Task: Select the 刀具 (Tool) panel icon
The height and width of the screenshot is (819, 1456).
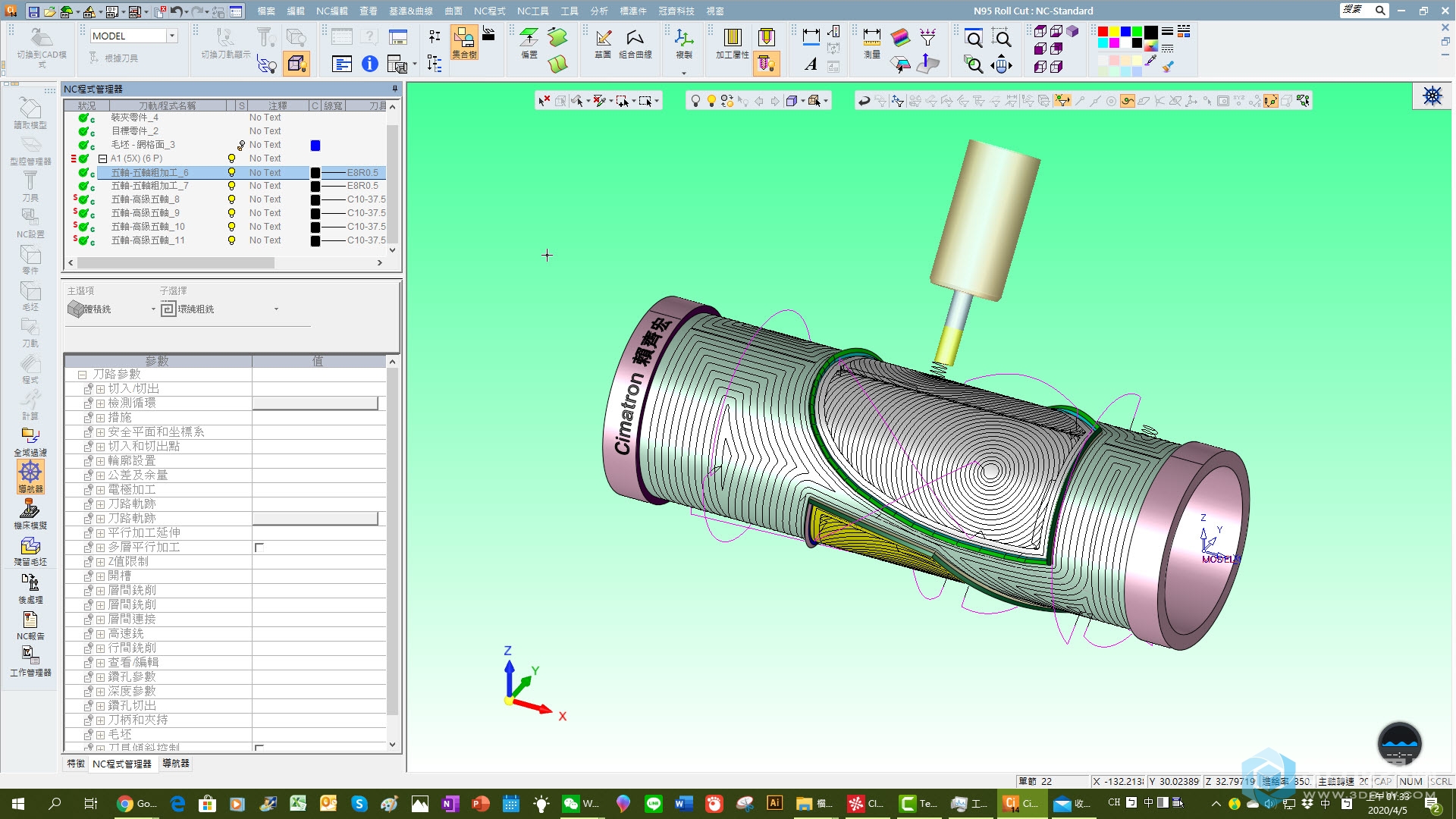Action: (29, 195)
